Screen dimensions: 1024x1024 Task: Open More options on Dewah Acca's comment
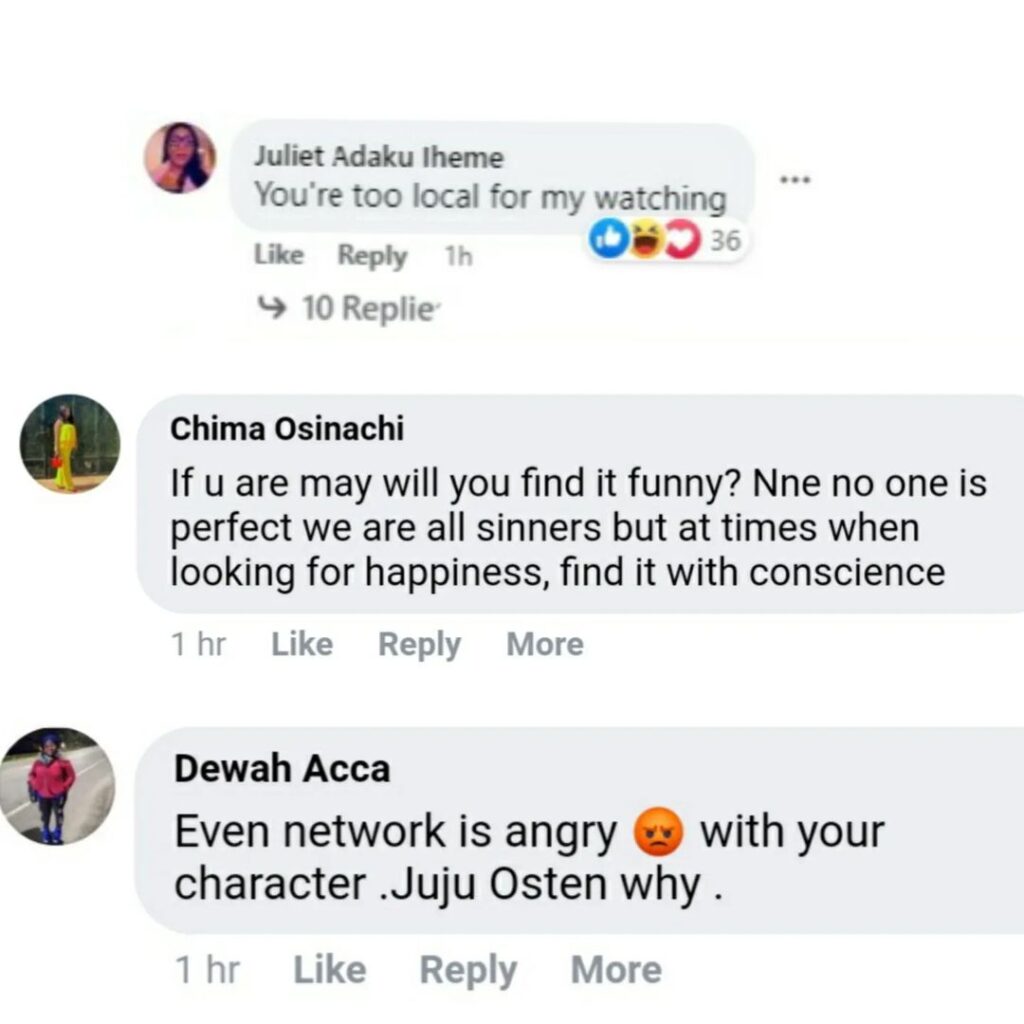pyautogui.click(x=616, y=970)
